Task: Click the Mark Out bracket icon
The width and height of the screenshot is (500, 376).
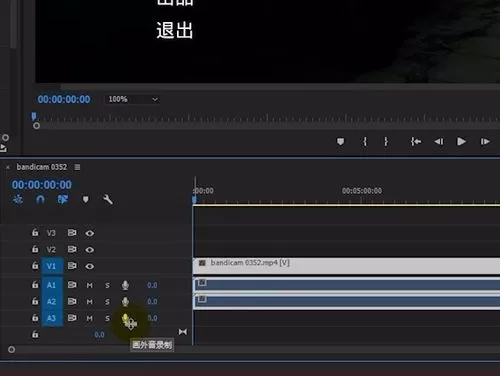Action: [386, 142]
